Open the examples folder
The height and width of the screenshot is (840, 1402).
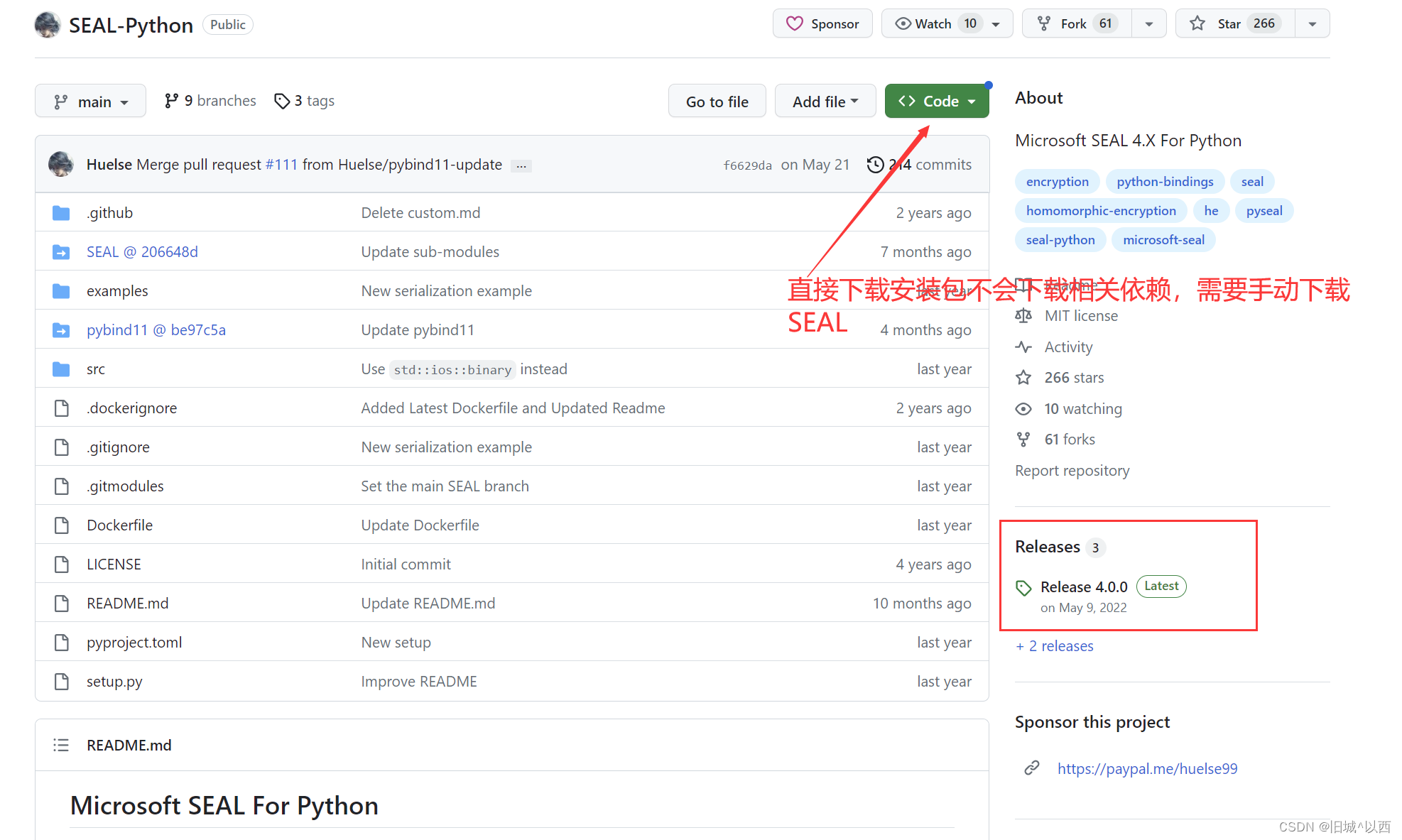click(x=117, y=290)
